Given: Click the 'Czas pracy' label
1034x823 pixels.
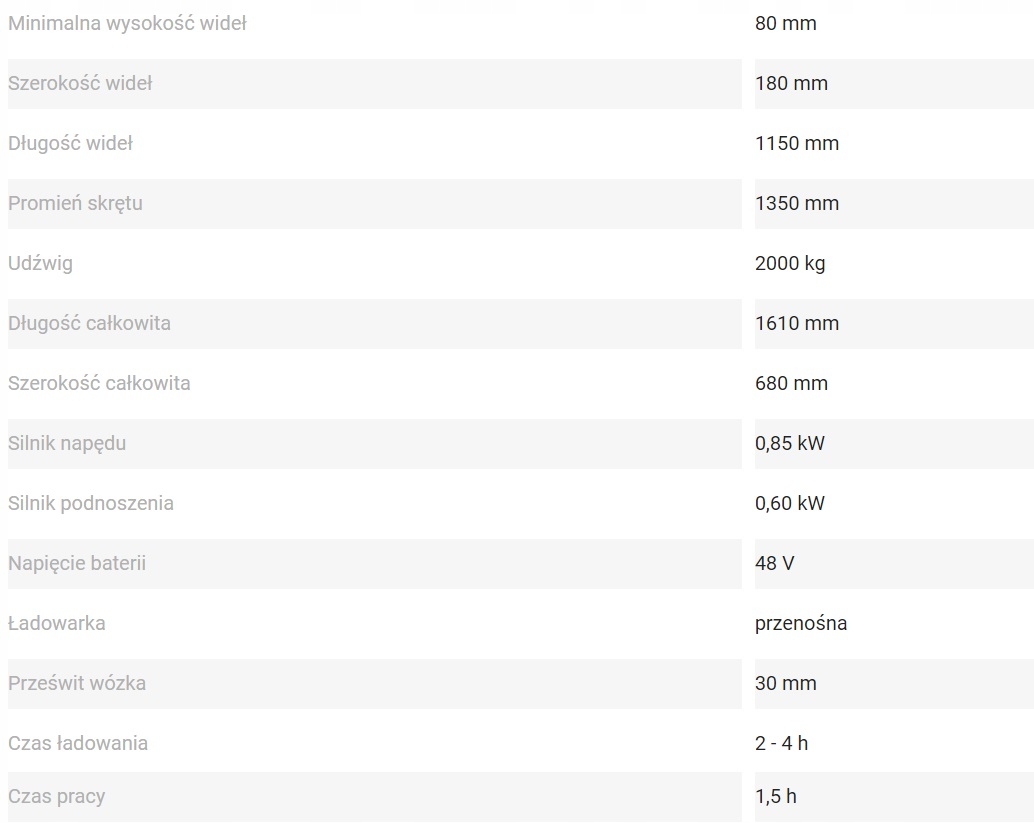Looking at the screenshot, I should click(56, 796).
